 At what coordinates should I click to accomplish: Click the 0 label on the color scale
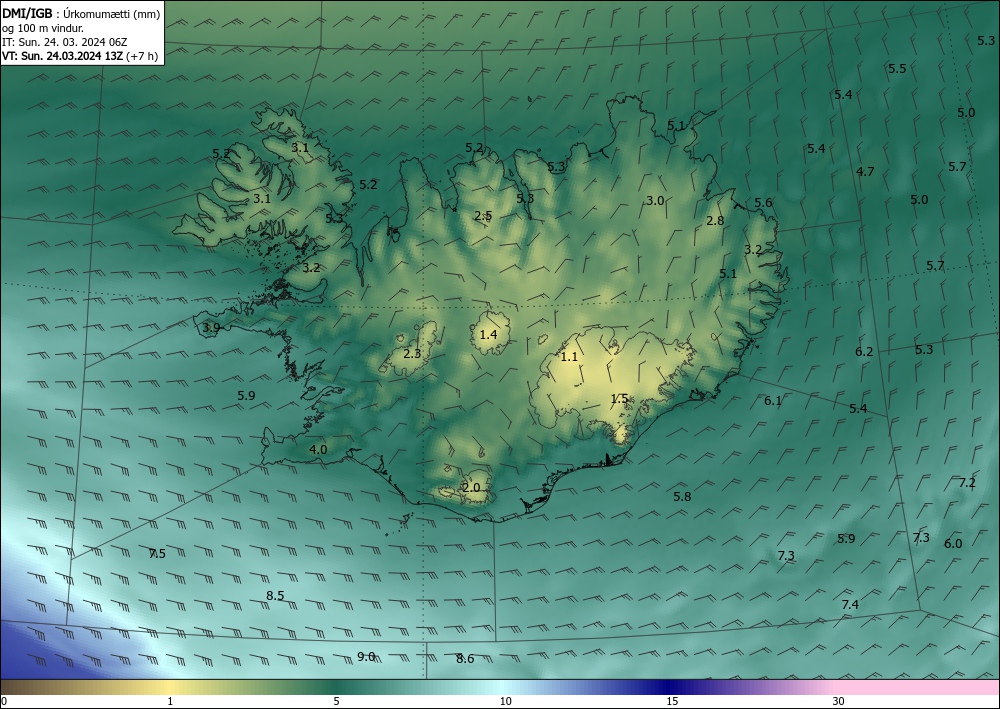click(4, 702)
